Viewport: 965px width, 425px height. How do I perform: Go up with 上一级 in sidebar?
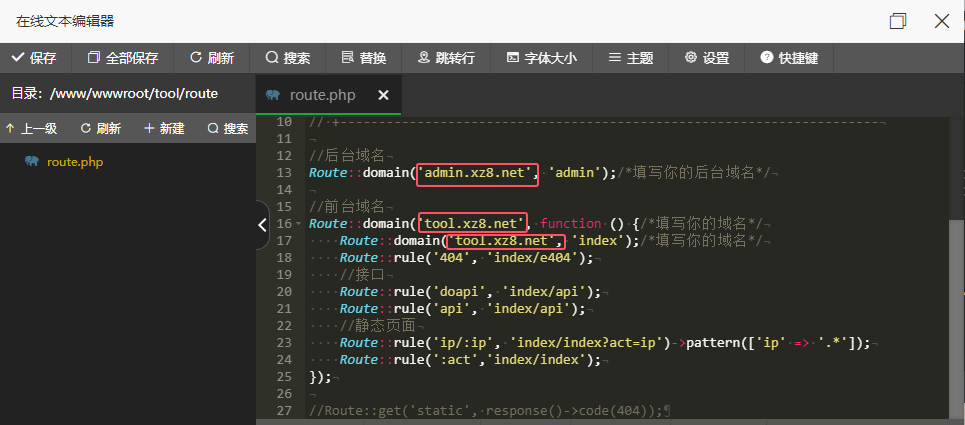coord(31,129)
